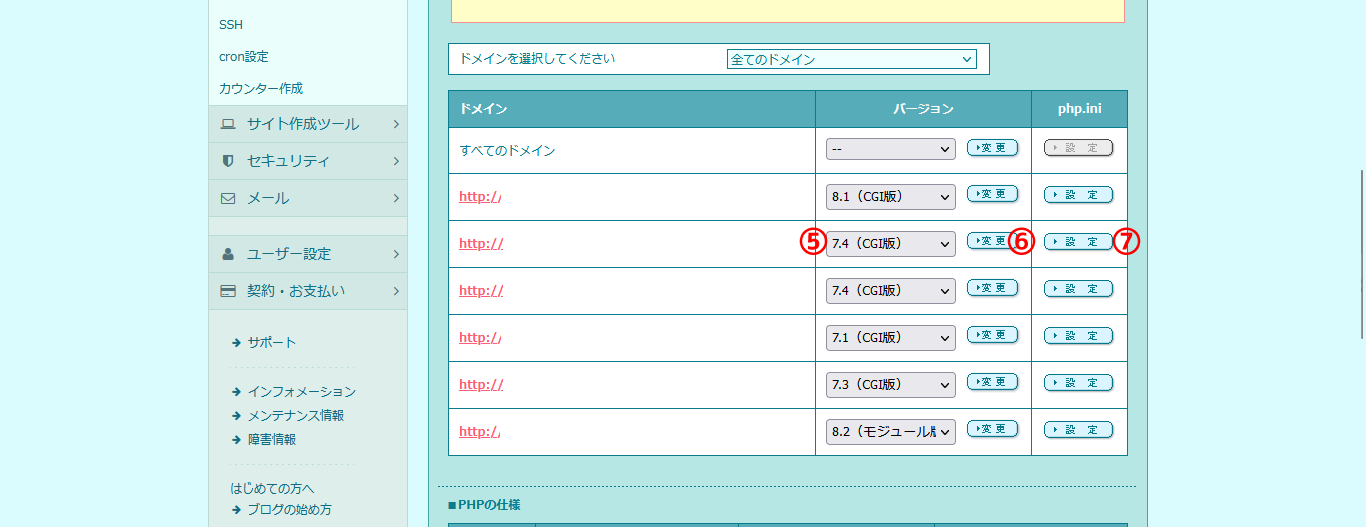Open the 7.1（CGI版） version dropdown
The height and width of the screenshot is (527, 1366).
[890, 338]
